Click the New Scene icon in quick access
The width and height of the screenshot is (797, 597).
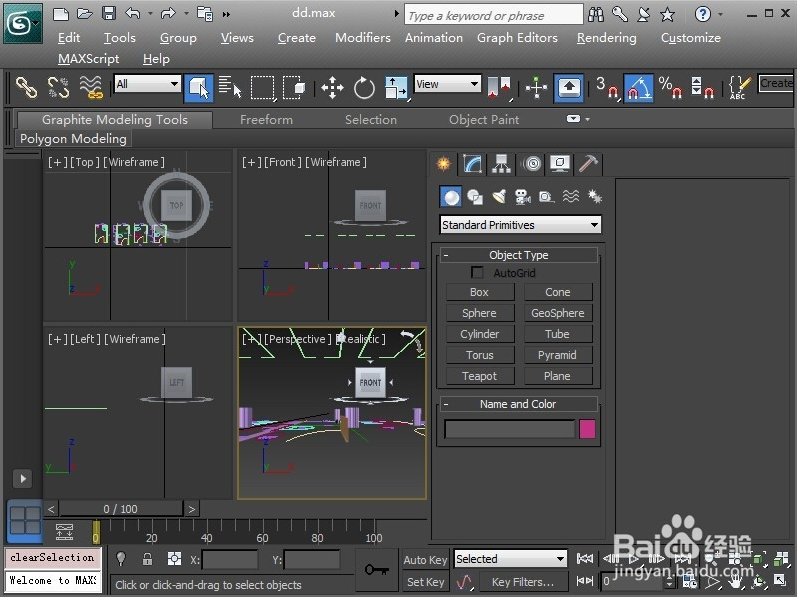[60, 14]
